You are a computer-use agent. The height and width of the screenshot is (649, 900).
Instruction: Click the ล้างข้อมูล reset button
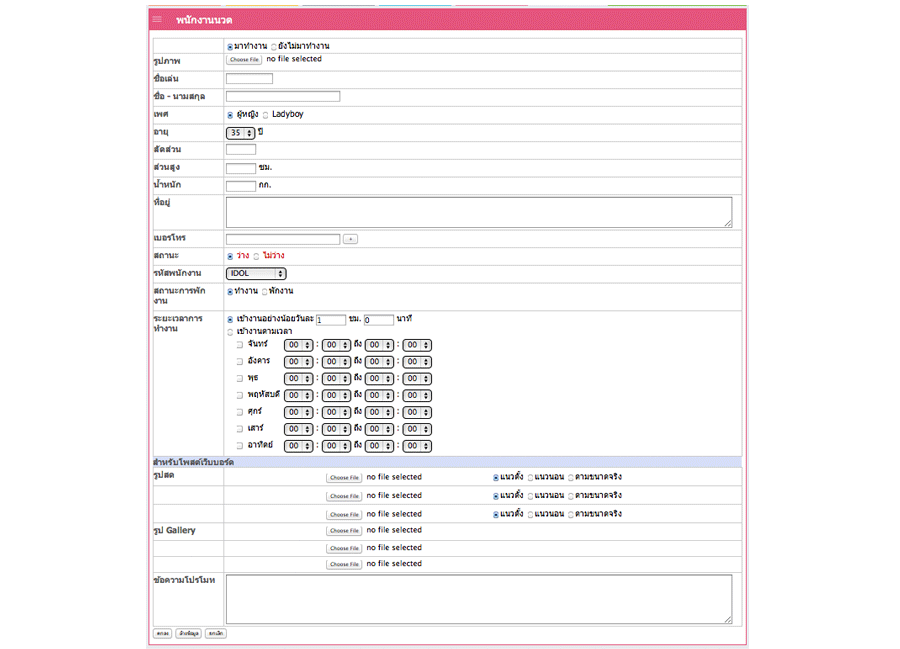click(188, 633)
